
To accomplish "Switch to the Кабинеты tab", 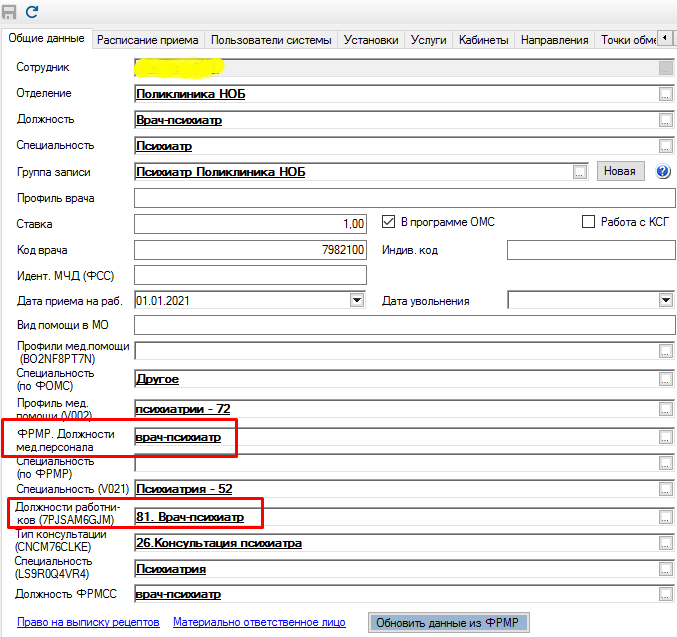I will click(x=483, y=40).
